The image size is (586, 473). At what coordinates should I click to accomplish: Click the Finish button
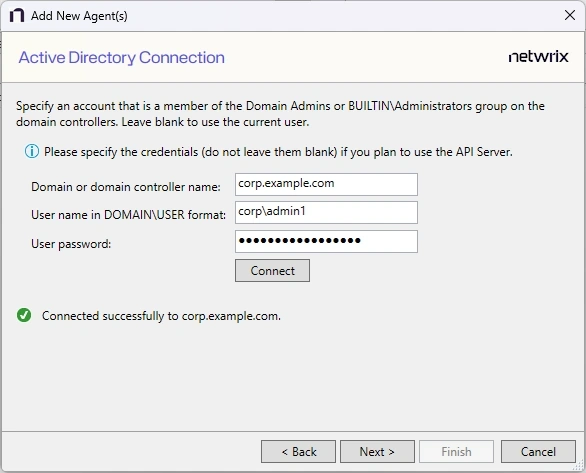click(x=456, y=451)
